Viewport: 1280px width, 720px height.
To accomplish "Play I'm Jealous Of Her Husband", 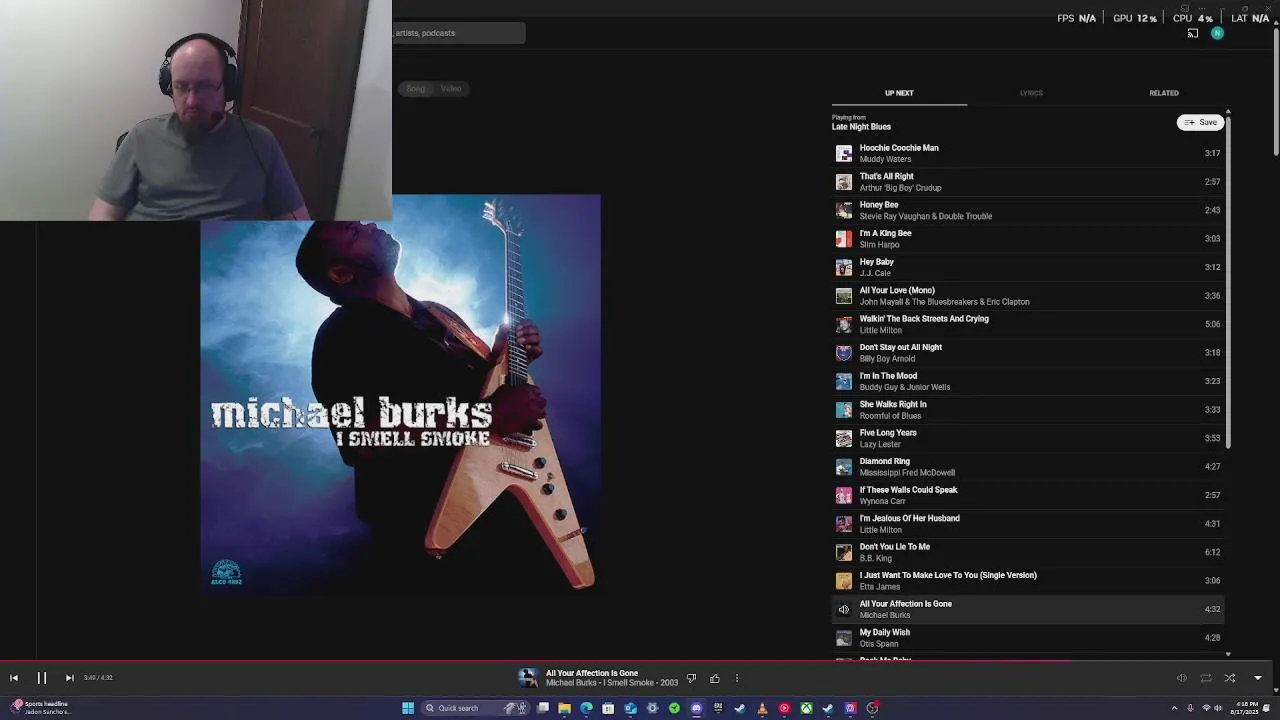I will [1027, 524].
